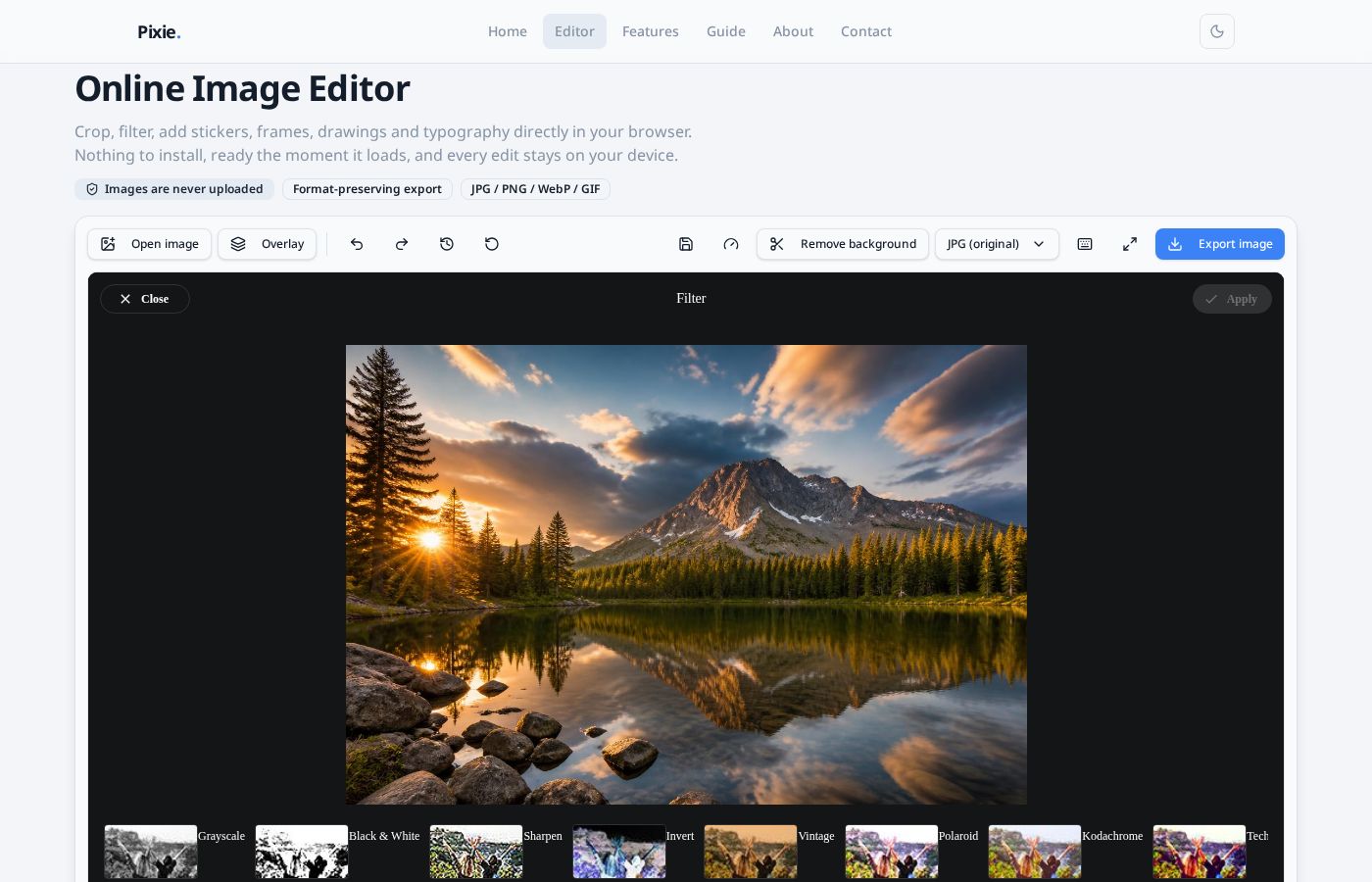Click the 'Format-preserving export' badge

click(367, 189)
